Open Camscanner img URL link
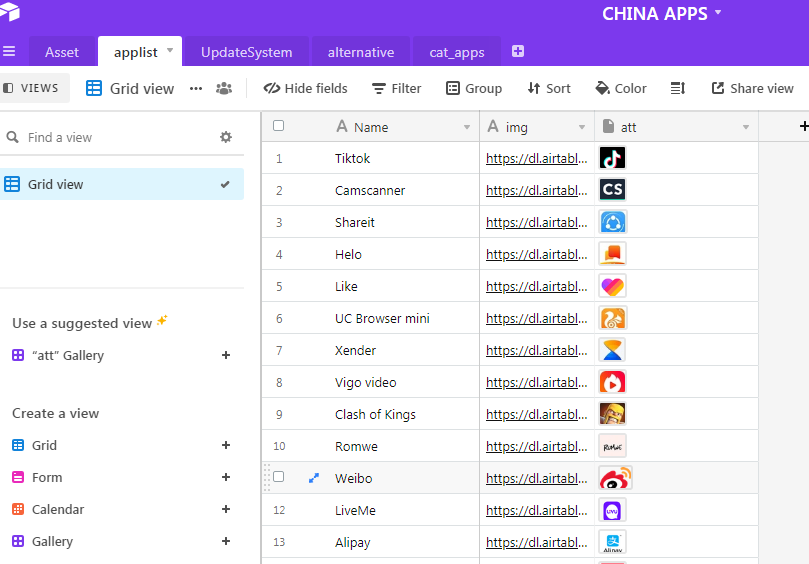This screenshot has height=564, width=809. point(537,190)
